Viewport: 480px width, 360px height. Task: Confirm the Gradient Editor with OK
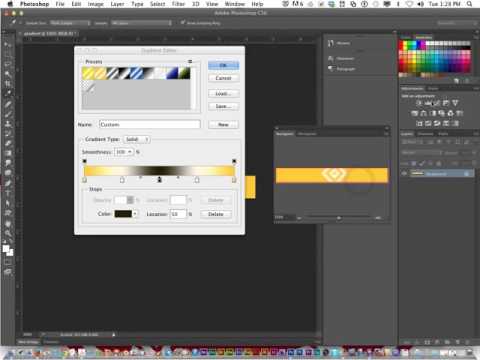point(223,65)
